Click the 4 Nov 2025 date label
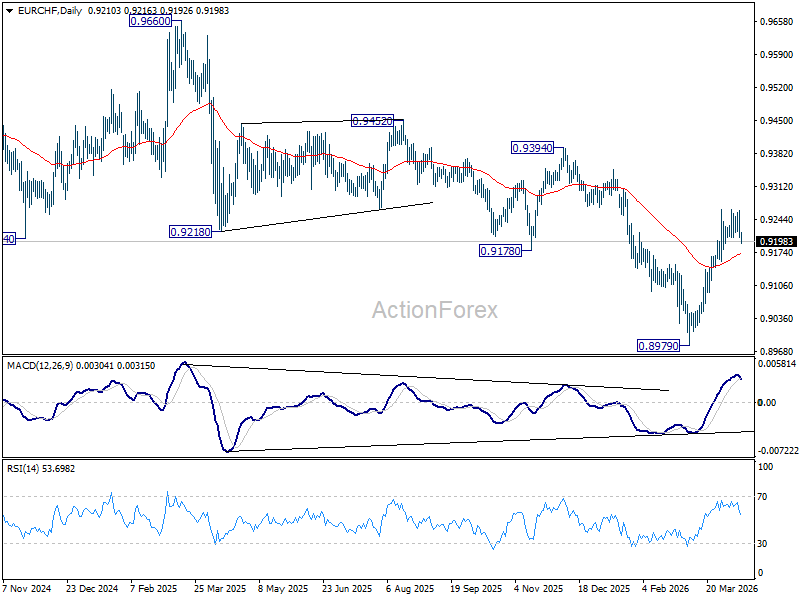800x600 pixels. tap(539, 589)
